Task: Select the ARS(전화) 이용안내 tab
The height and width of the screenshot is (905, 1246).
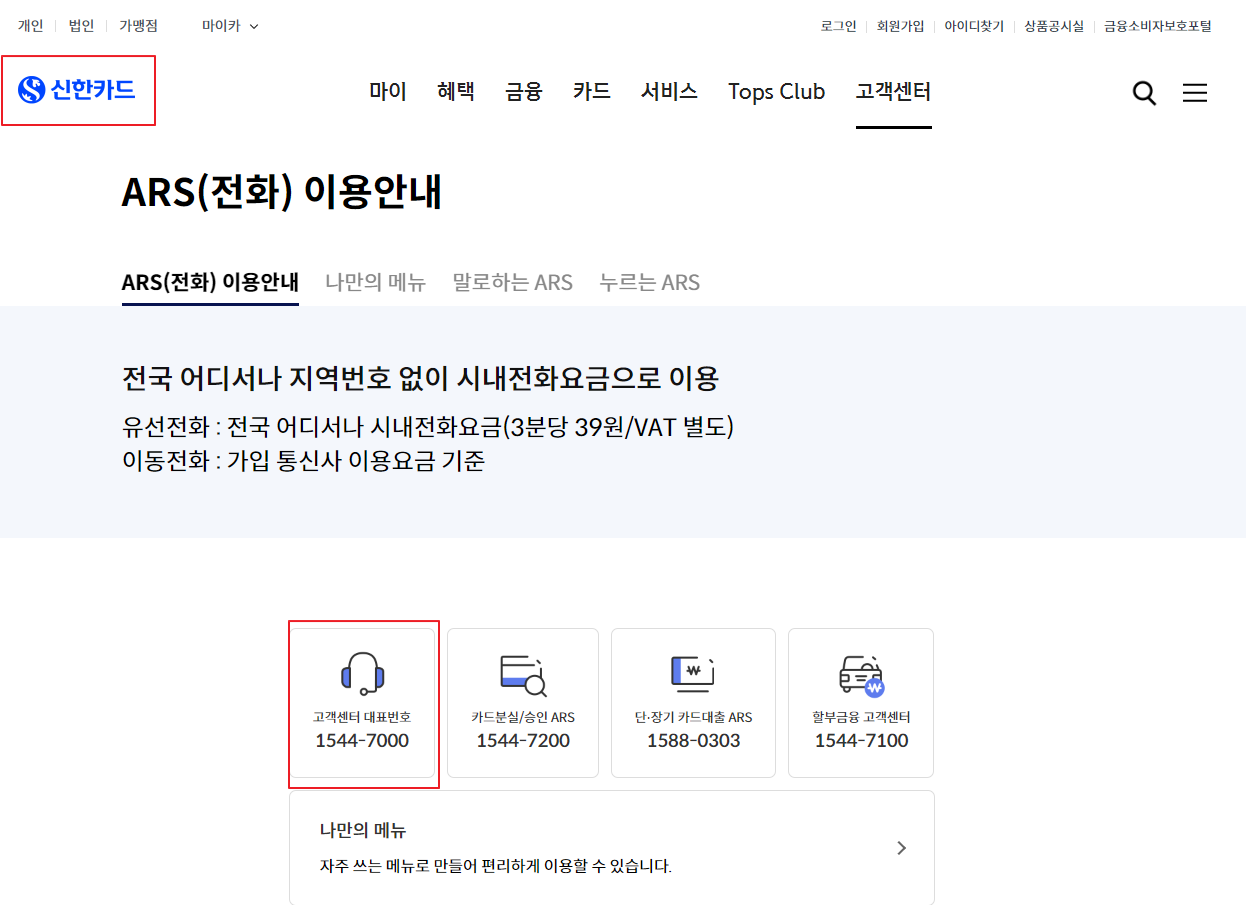Action: tap(210, 282)
